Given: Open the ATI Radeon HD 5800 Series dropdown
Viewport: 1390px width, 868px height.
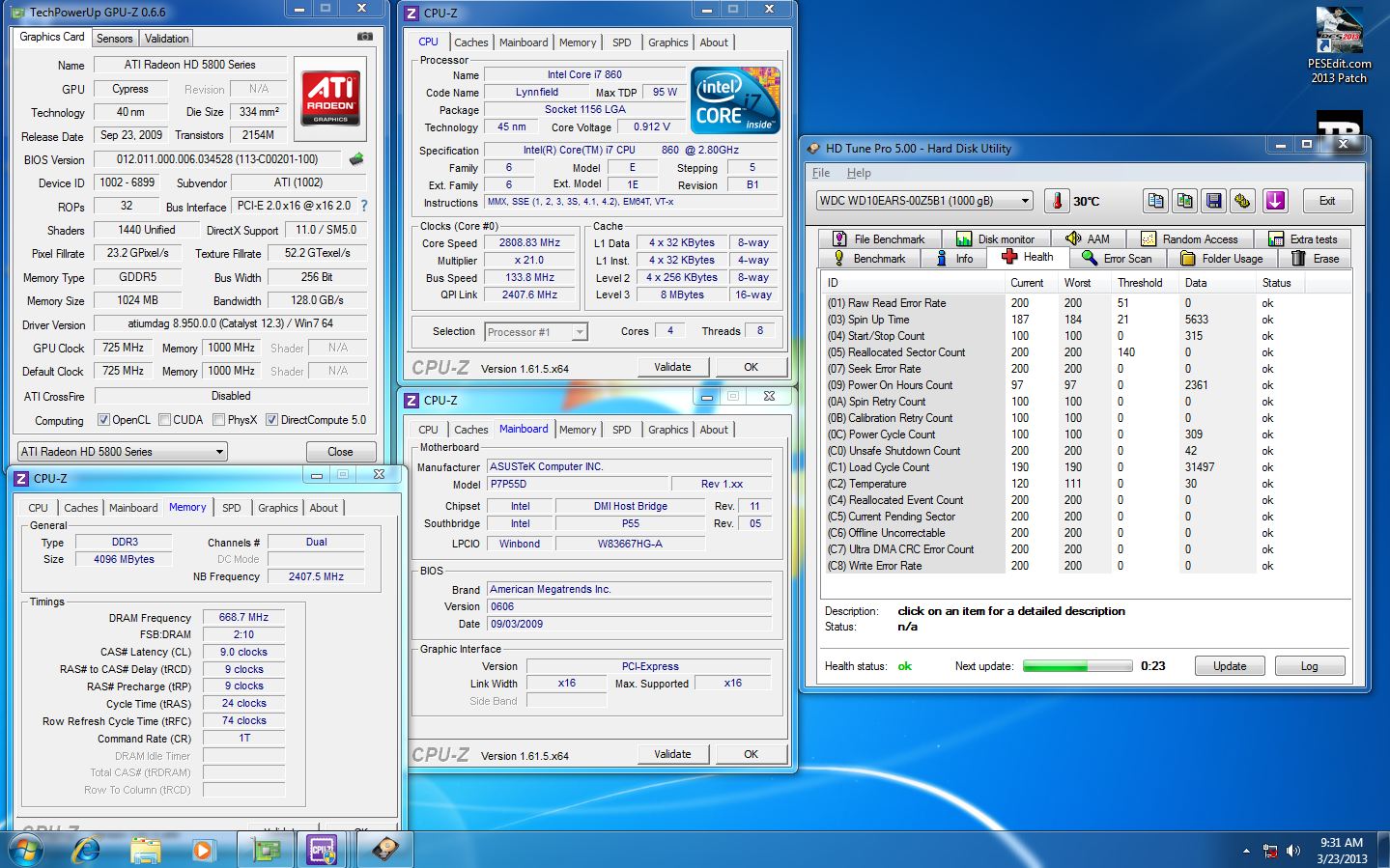Looking at the screenshot, I should click(122, 452).
